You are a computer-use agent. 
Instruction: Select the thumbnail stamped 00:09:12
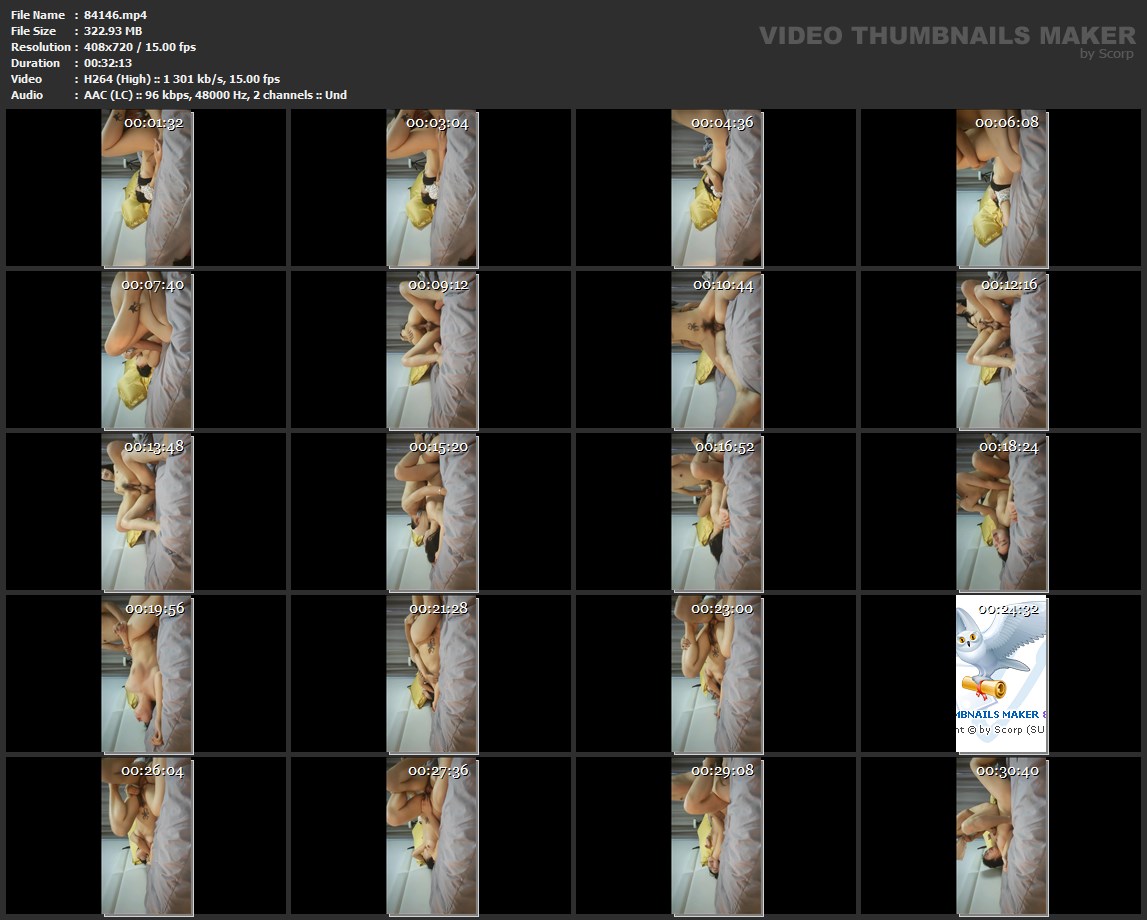432,349
